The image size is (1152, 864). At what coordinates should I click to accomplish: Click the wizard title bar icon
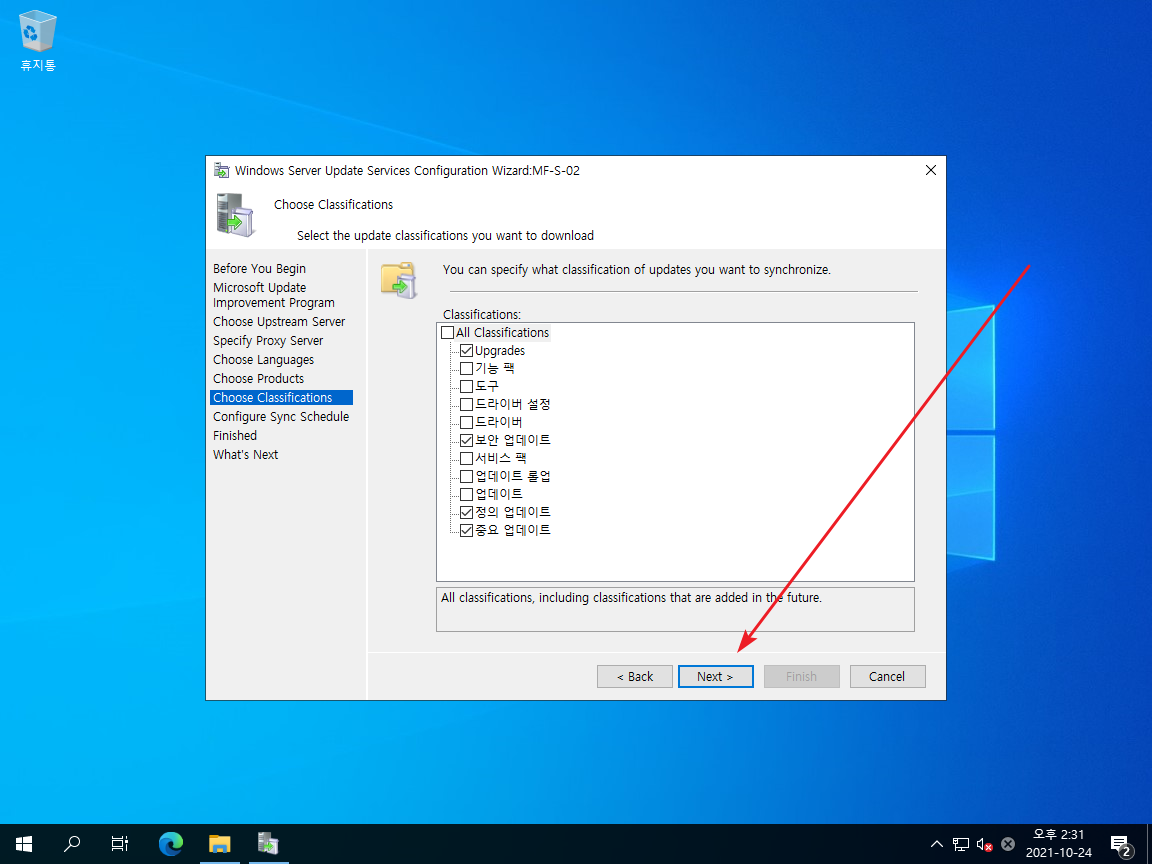click(221, 170)
